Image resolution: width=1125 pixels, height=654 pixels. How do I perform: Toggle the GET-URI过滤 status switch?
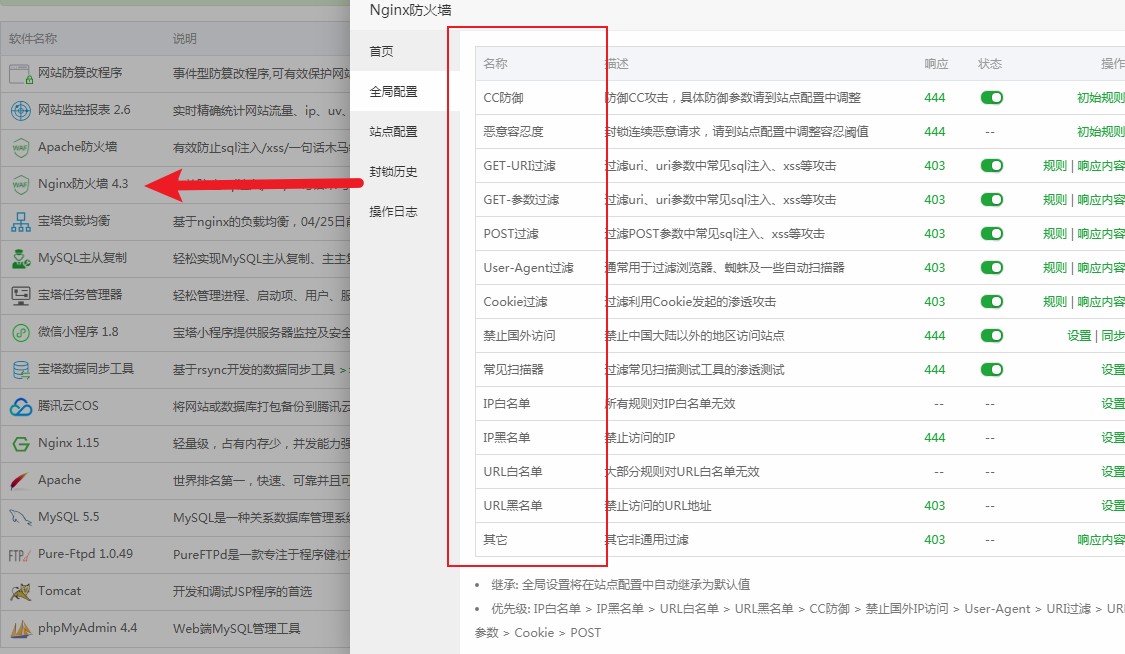[992, 166]
